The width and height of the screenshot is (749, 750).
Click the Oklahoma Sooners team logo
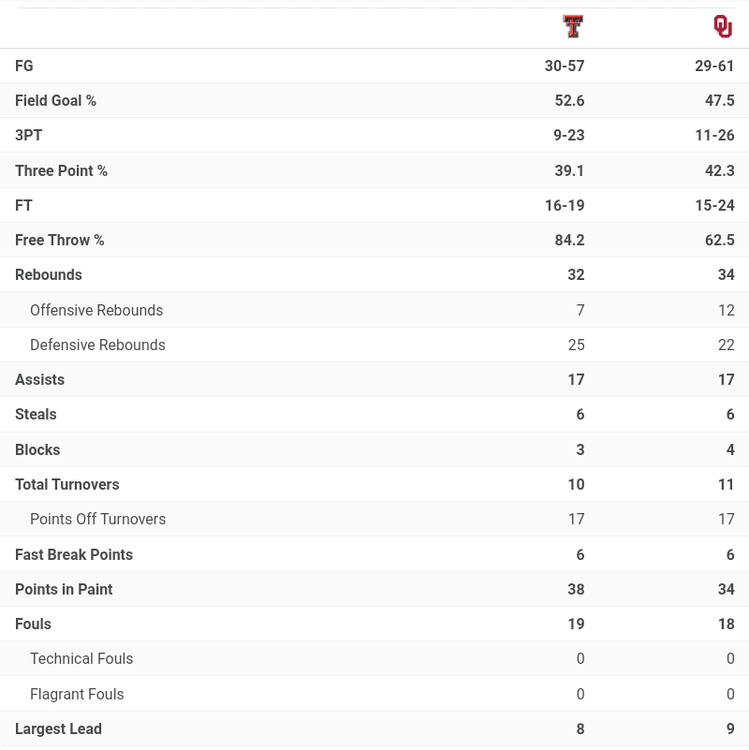click(723, 27)
